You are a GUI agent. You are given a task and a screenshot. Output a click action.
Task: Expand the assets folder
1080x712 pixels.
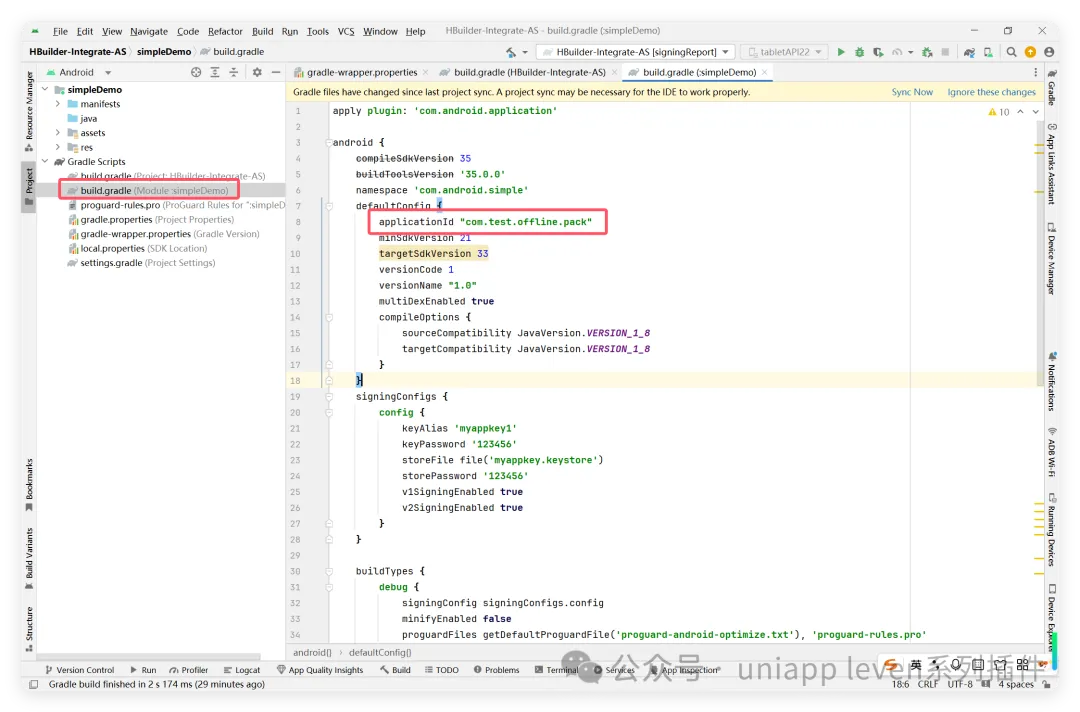click(x=58, y=133)
